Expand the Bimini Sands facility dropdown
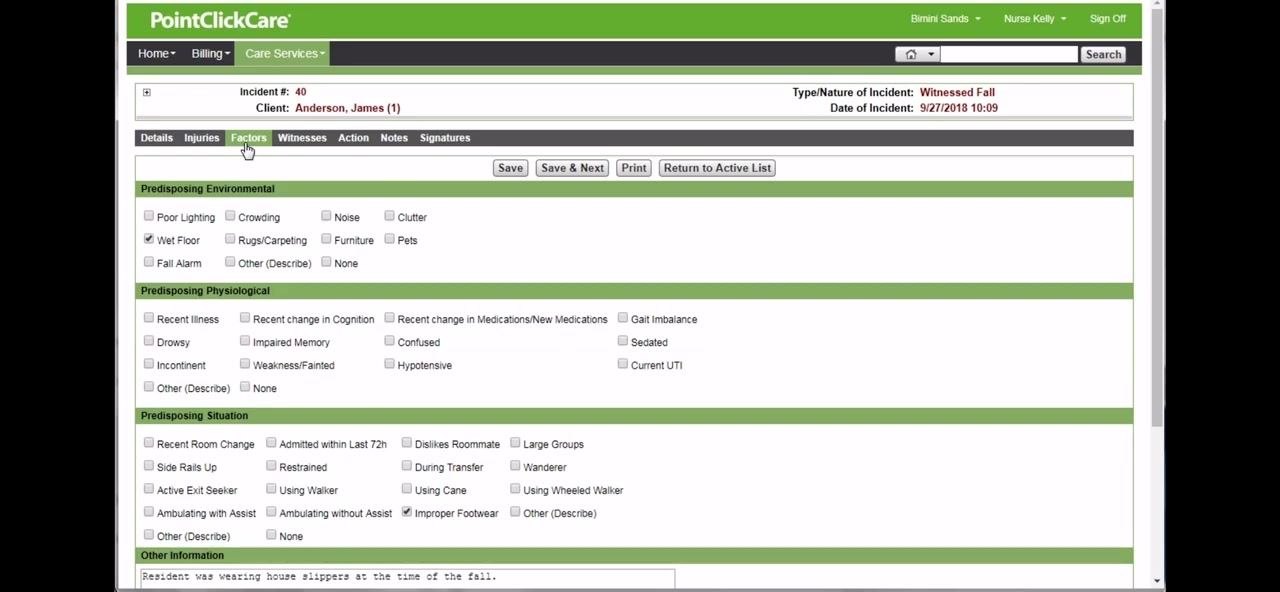The width and height of the screenshot is (1280, 592). click(945, 19)
